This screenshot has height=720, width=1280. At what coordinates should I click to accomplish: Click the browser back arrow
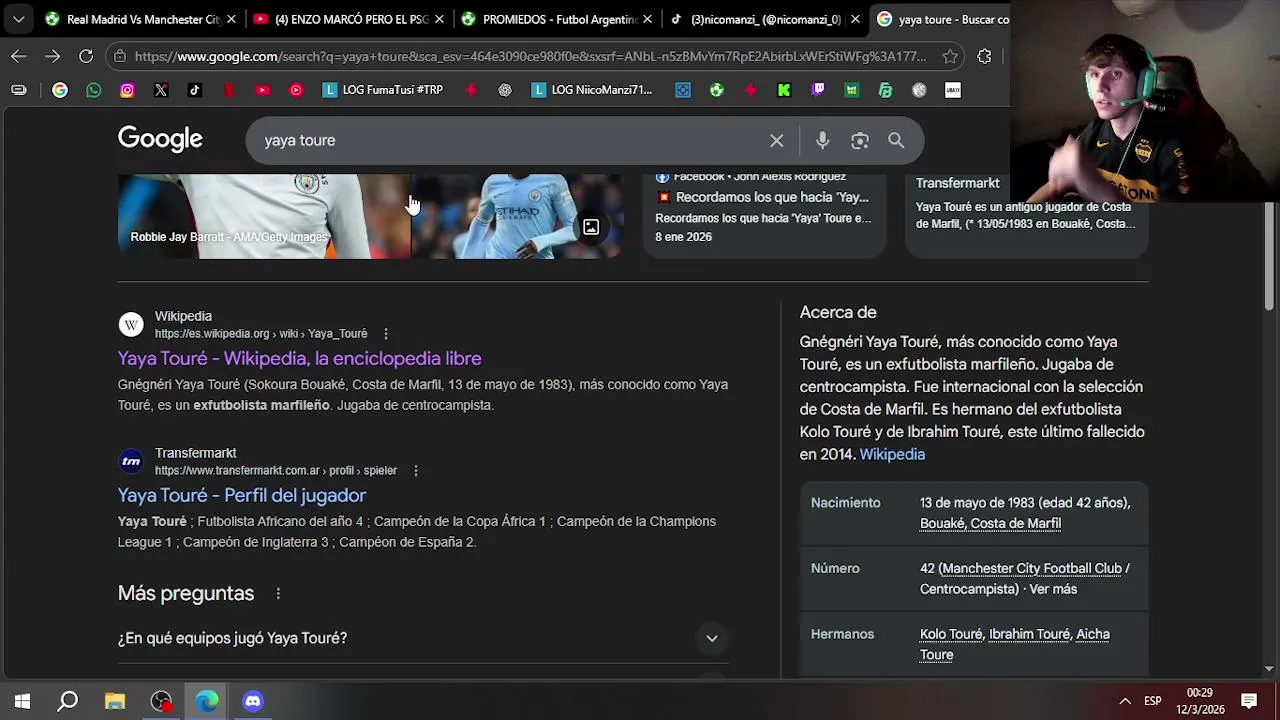coord(19,56)
